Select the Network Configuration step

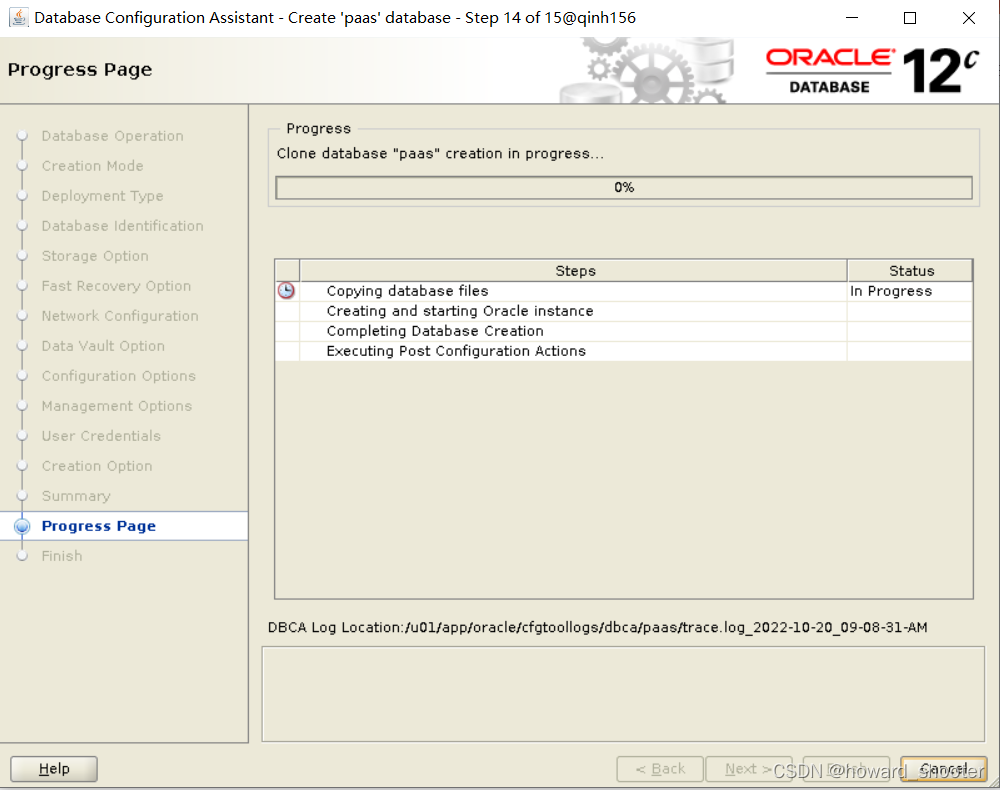tap(120, 315)
